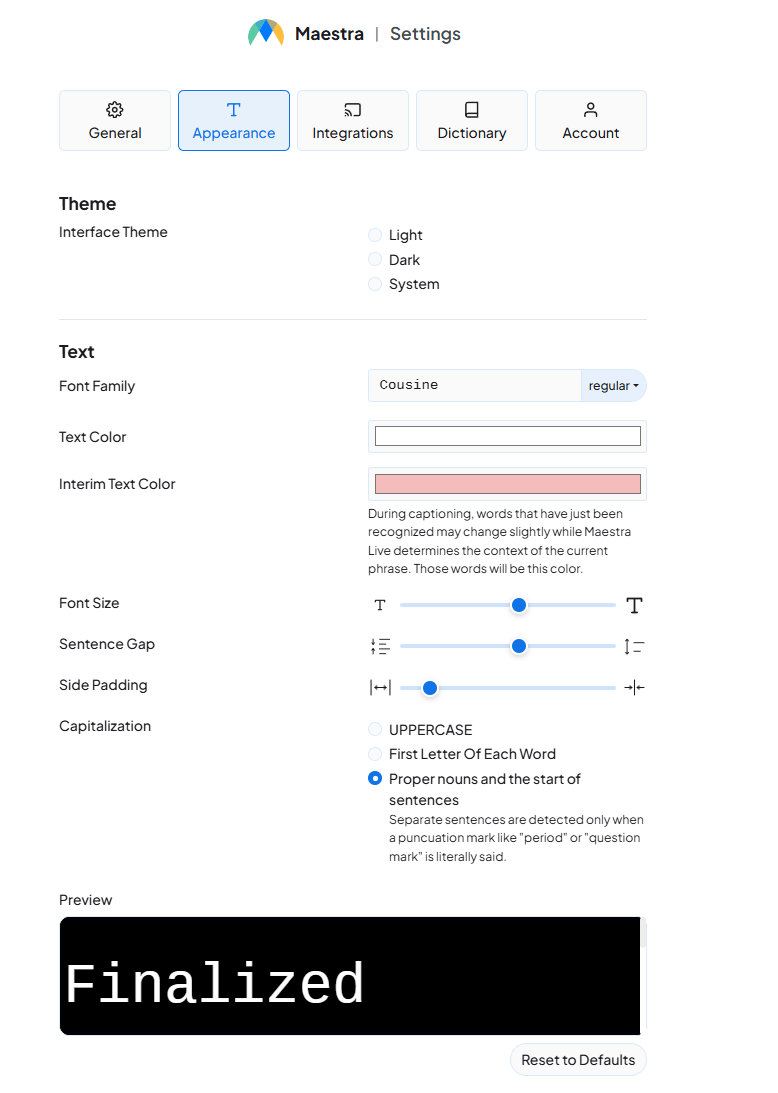
Task: Select System interface theme option
Action: pos(375,284)
